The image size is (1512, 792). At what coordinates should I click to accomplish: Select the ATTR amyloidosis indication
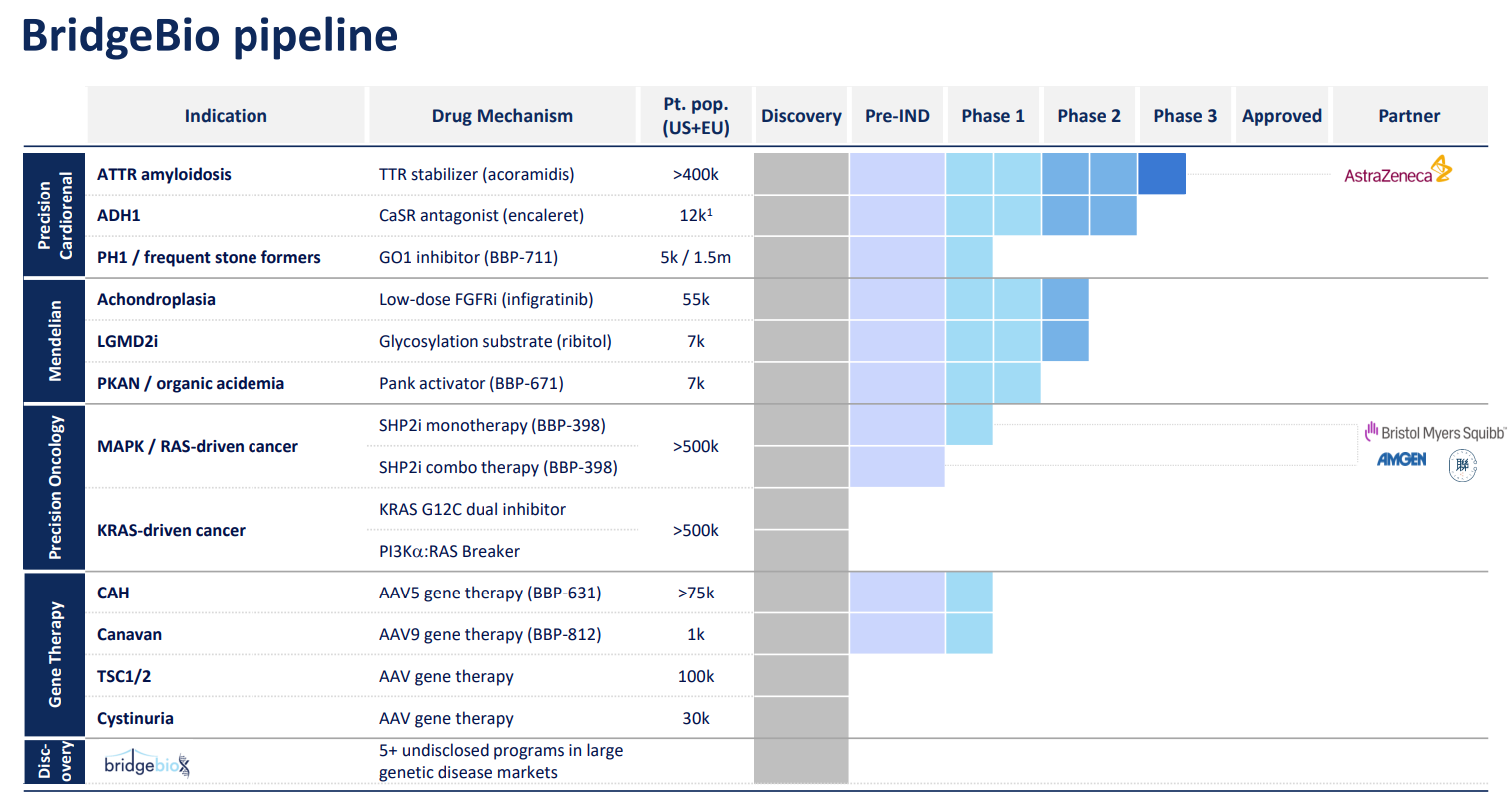(164, 174)
